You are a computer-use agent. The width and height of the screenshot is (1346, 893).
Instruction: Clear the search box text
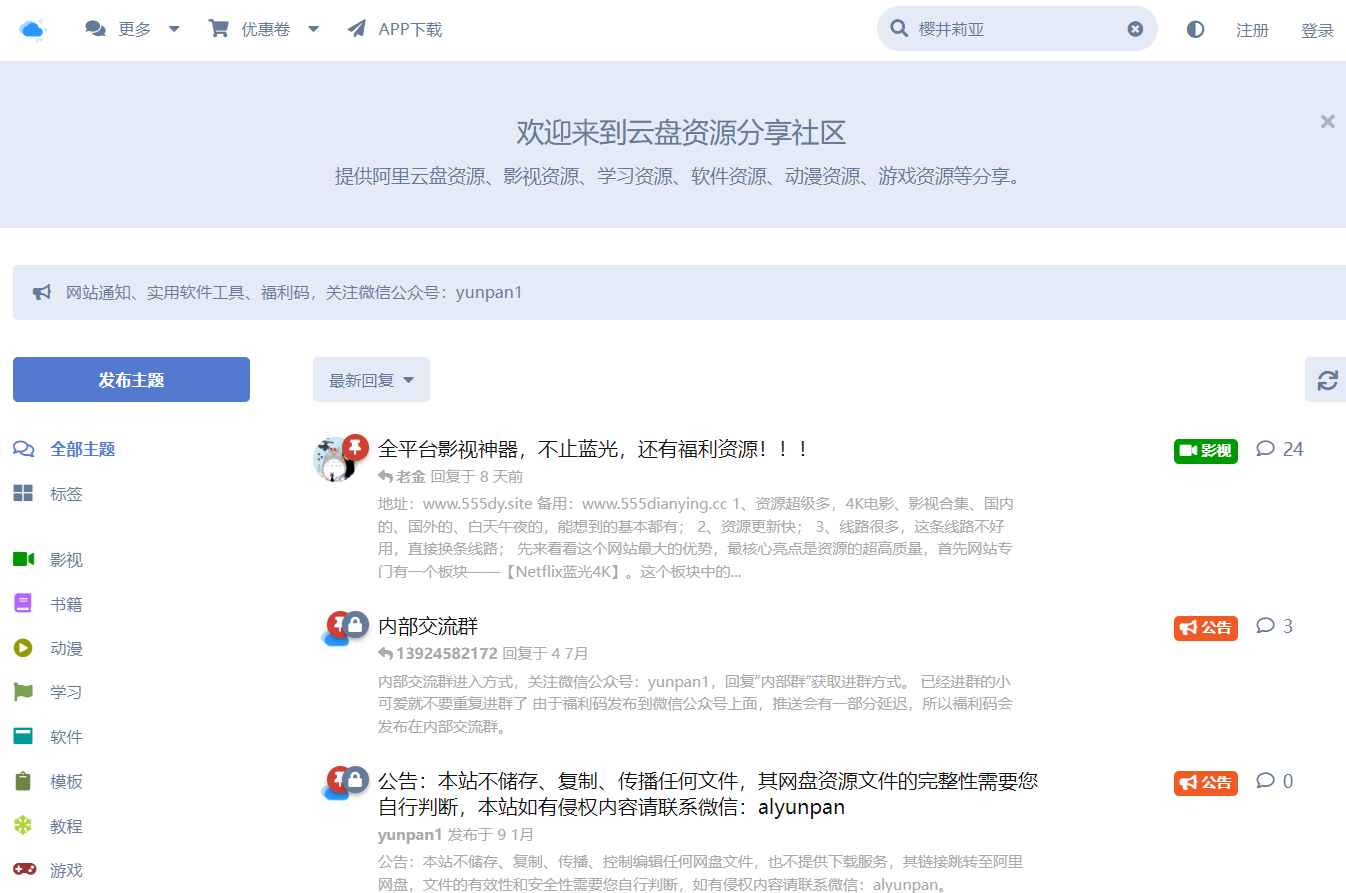click(x=1135, y=29)
